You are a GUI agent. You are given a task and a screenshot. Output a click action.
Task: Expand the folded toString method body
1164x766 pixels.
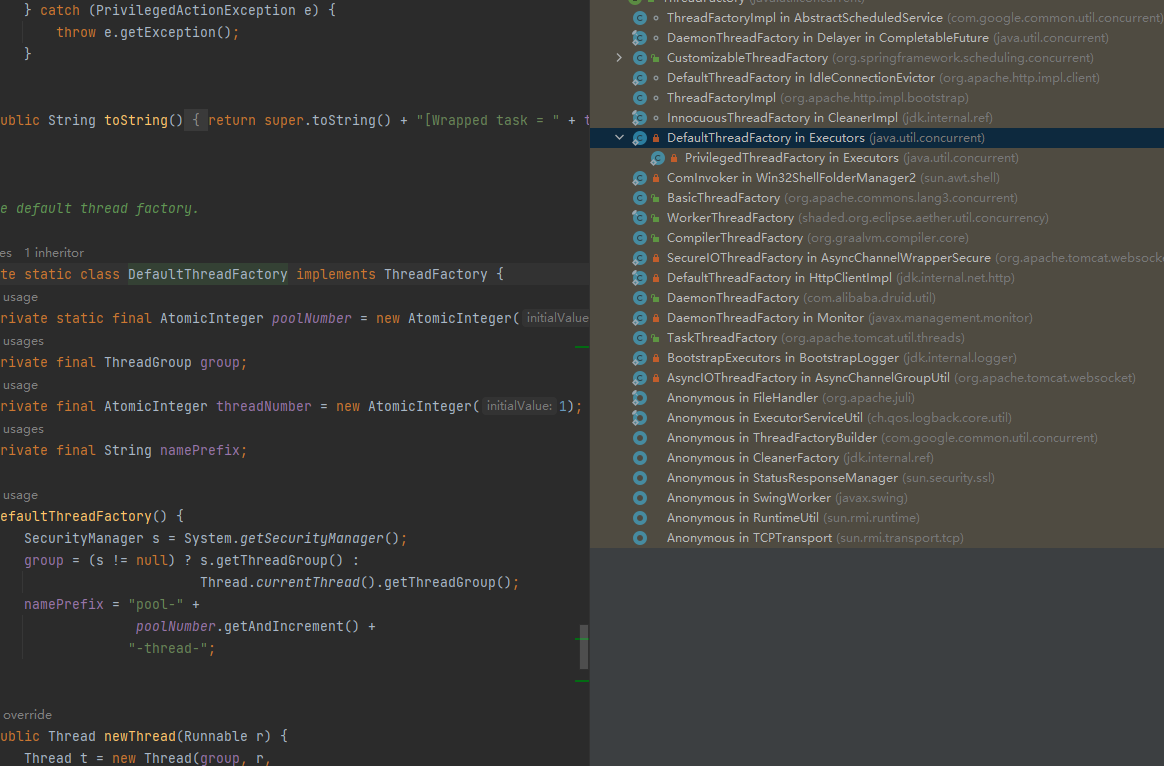click(196, 121)
